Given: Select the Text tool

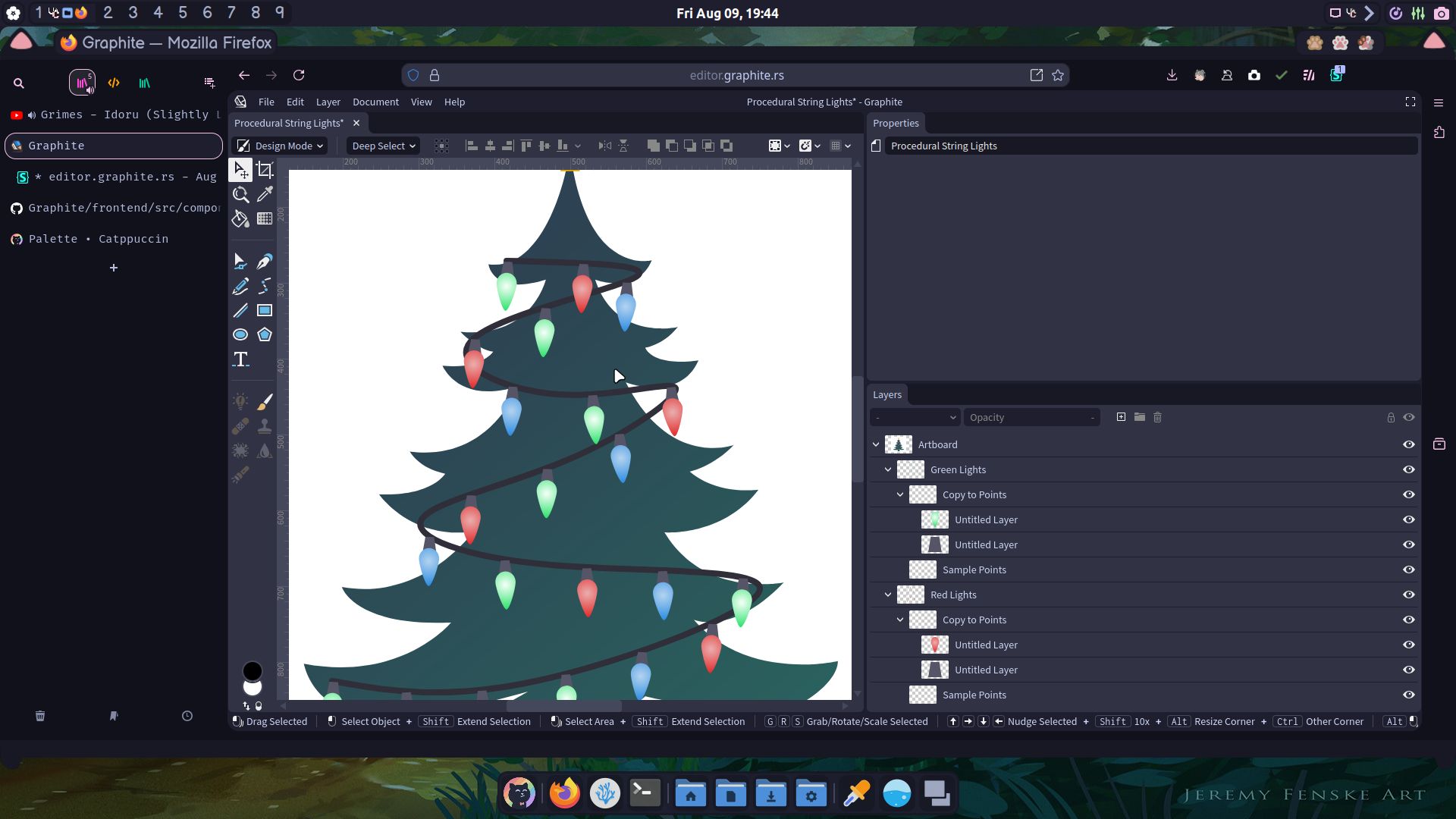Looking at the screenshot, I should [x=241, y=359].
